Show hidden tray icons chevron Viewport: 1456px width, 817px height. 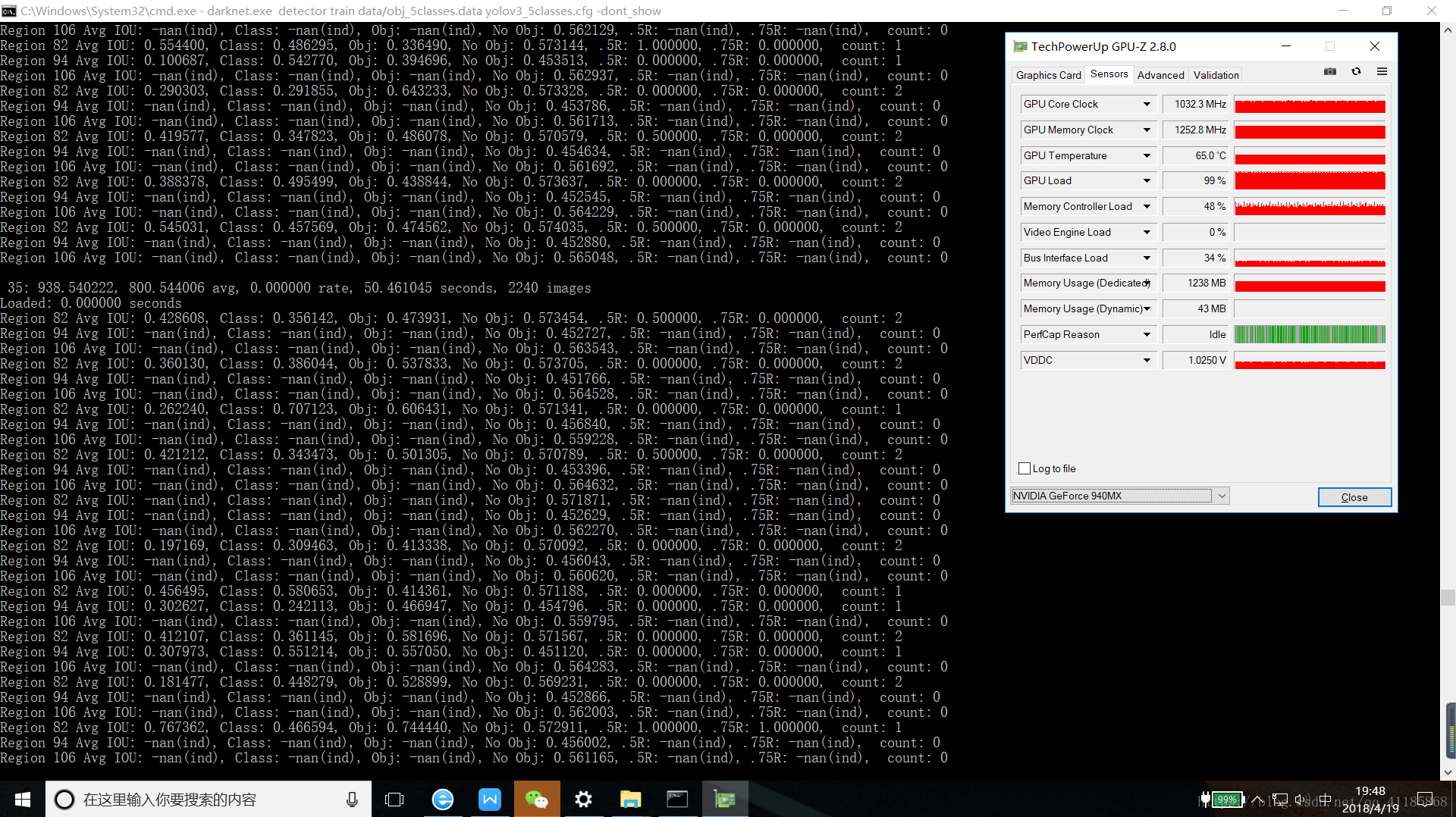click(x=1257, y=800)
